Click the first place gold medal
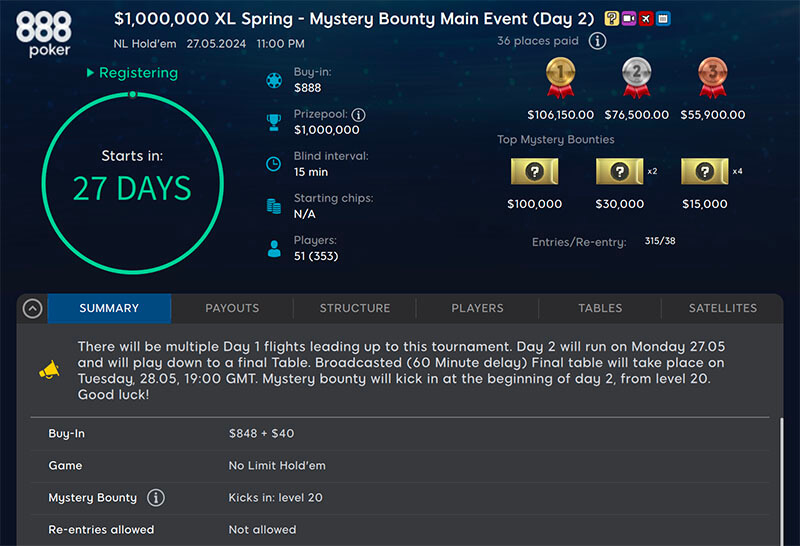 [560, 76]
